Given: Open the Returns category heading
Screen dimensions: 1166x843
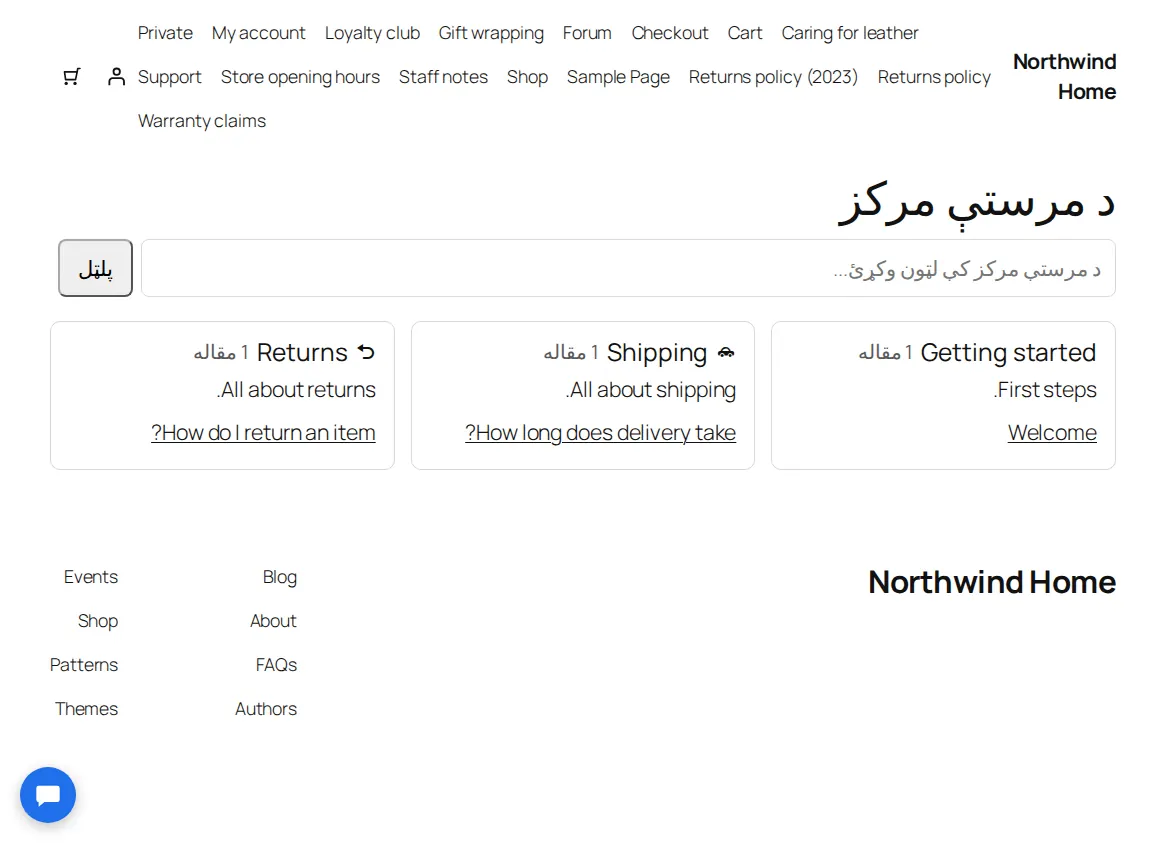Looking at the screenshot, I should click(x=302, y=352).
